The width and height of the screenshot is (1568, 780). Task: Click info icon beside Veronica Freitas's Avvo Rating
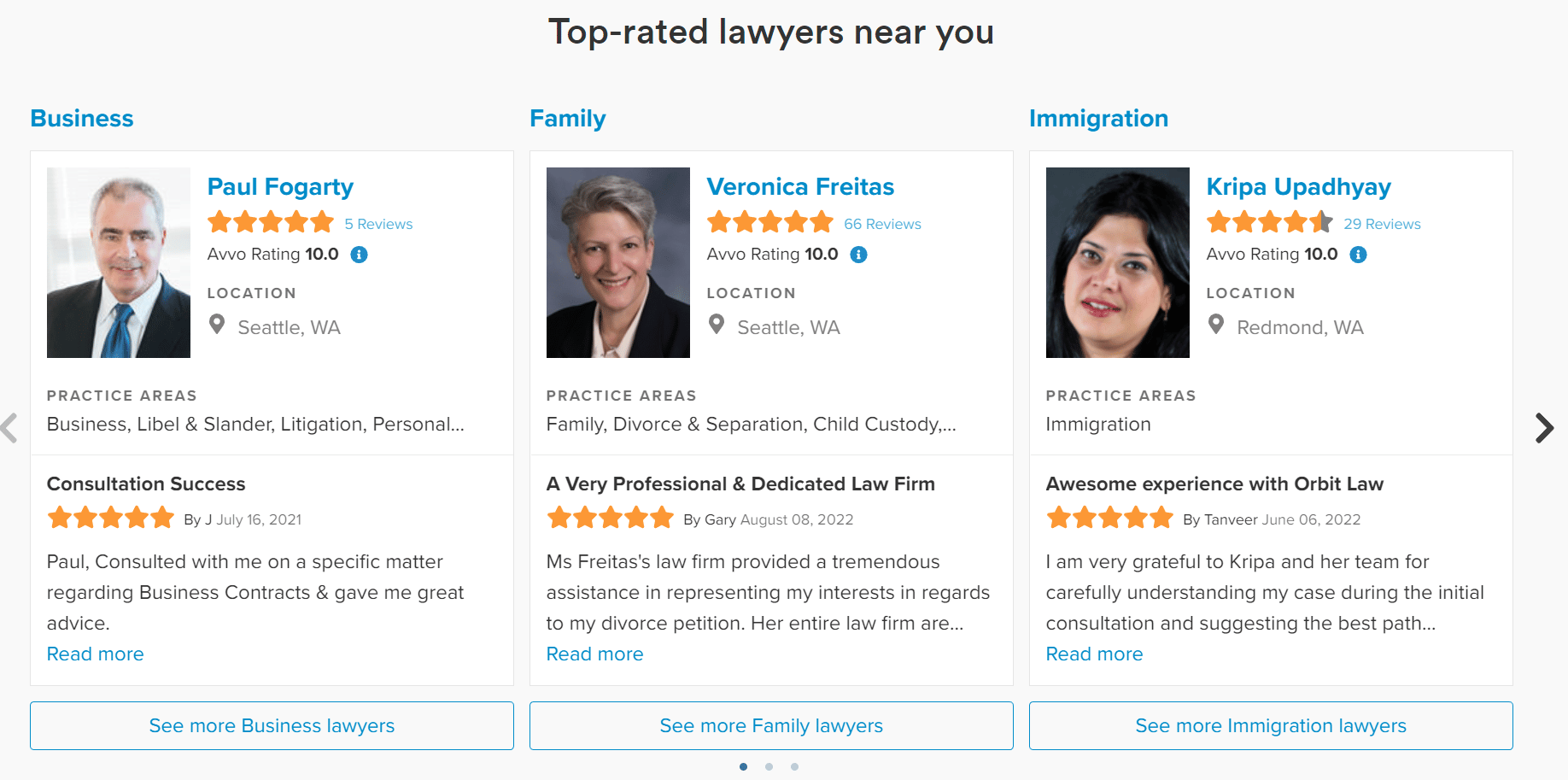(859, 255)
